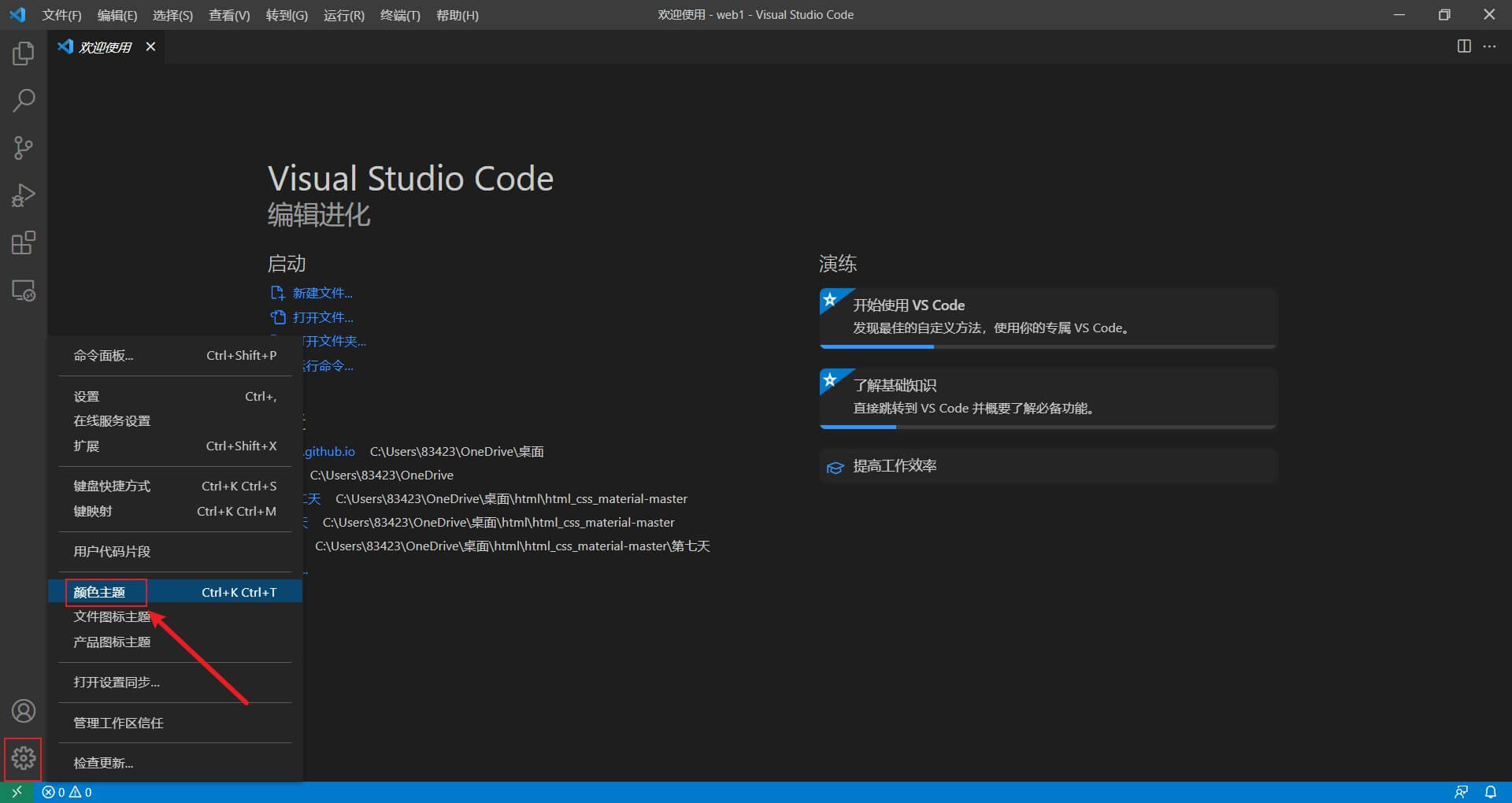Open the Search view icon

click(24, 101)
